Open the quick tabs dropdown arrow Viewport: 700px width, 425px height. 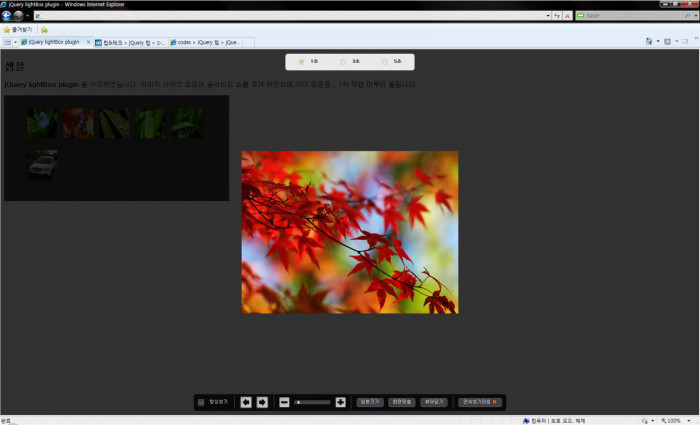click(x=15, y=42)
